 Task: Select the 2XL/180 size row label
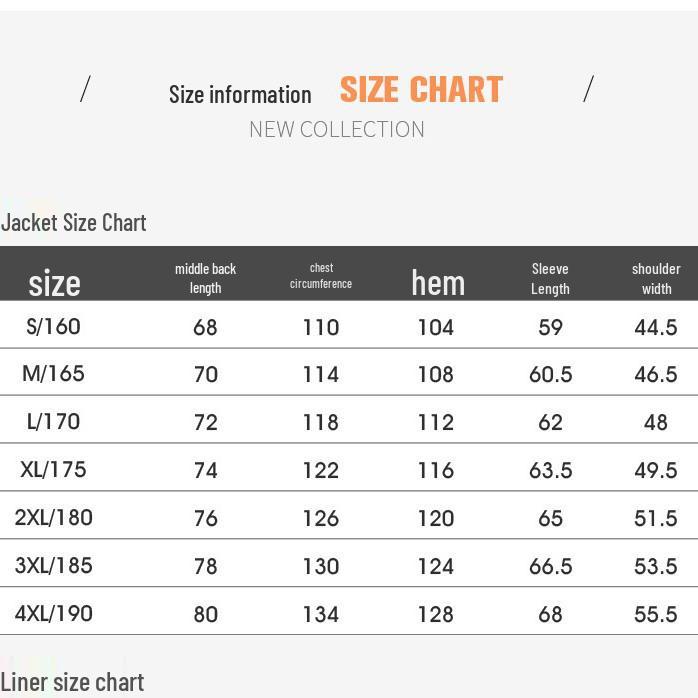pyautogui.click(x=54, y=518)
